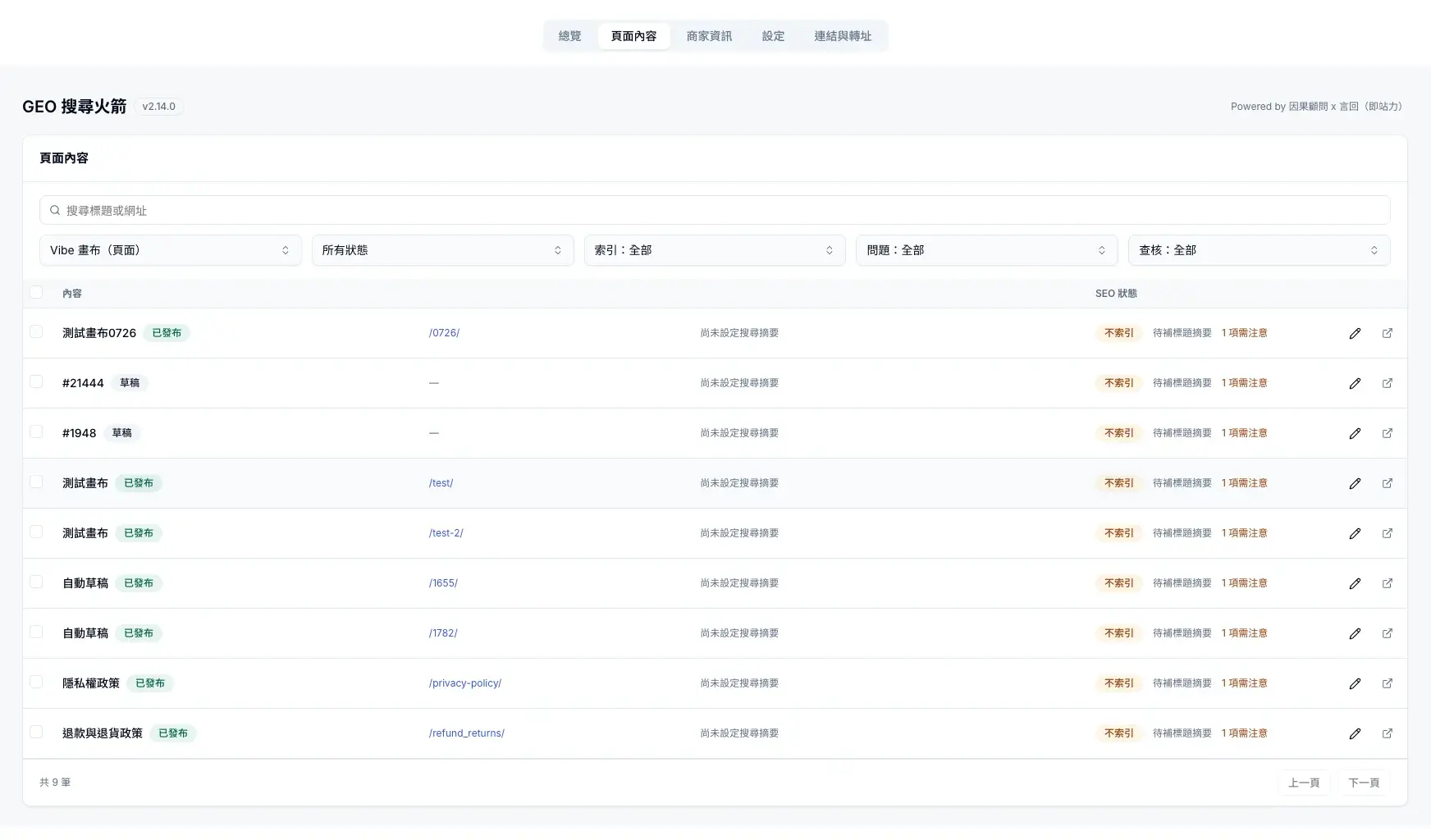Edit 退款與退貨政策 with the pencil icon

[x=1355, y=733]
